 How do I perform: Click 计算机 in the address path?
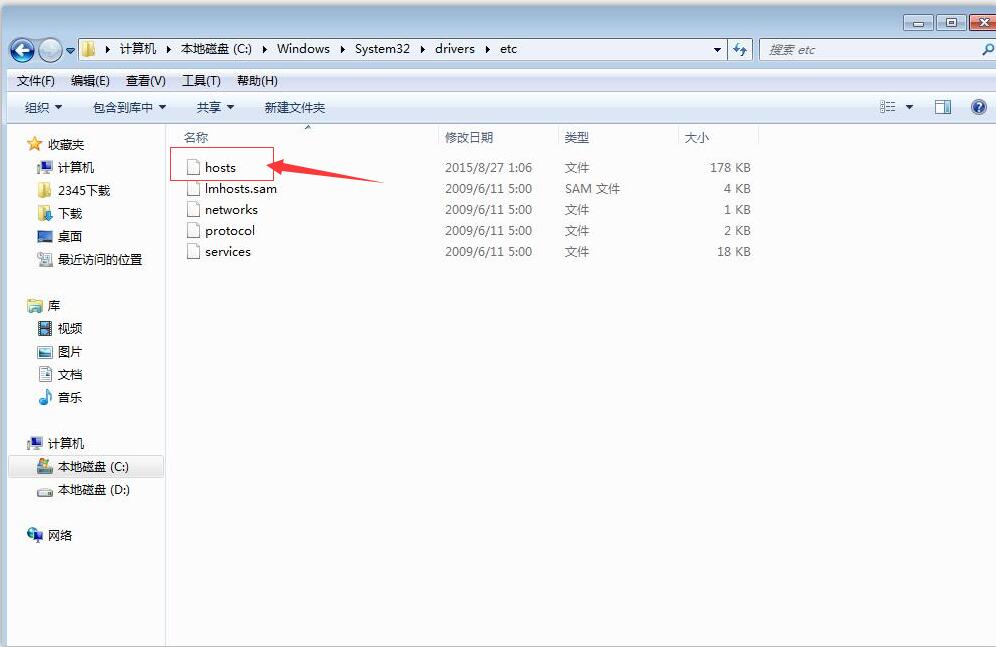coord(138,49)
